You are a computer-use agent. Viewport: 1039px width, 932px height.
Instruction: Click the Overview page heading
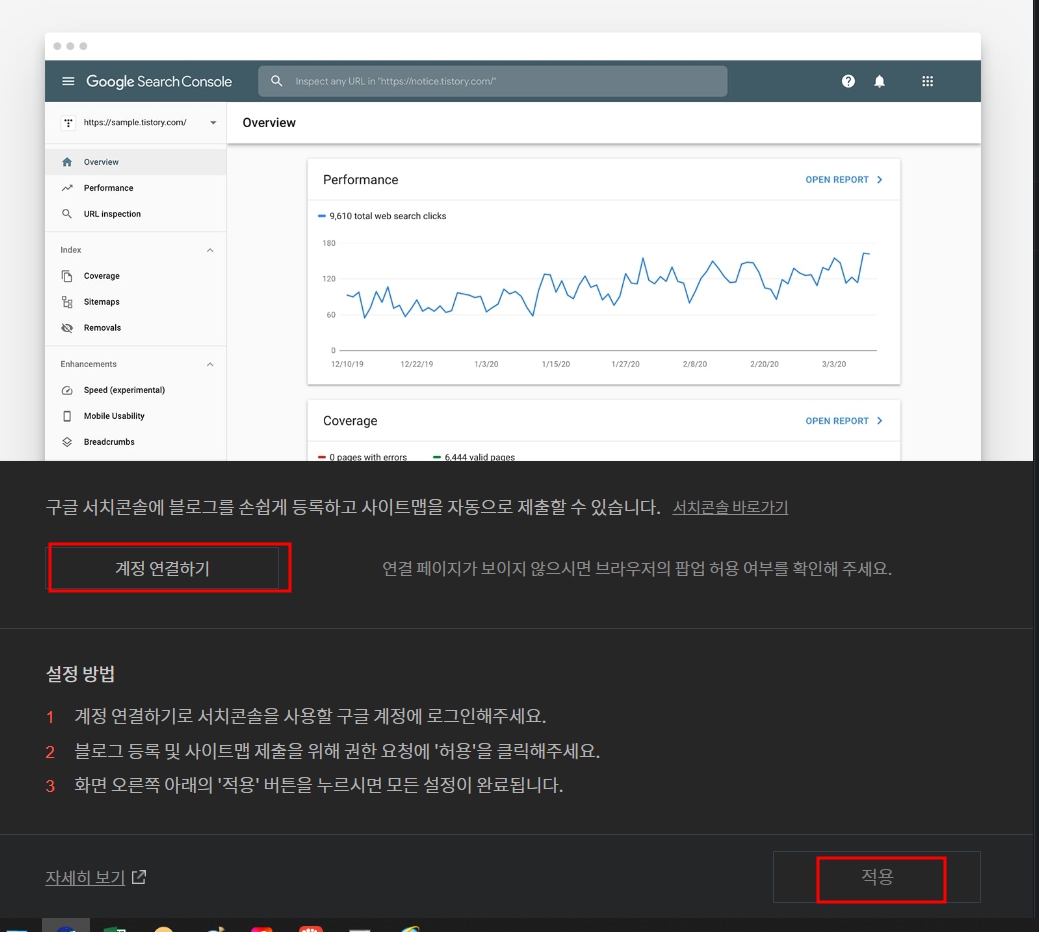(x=269, y=123)
